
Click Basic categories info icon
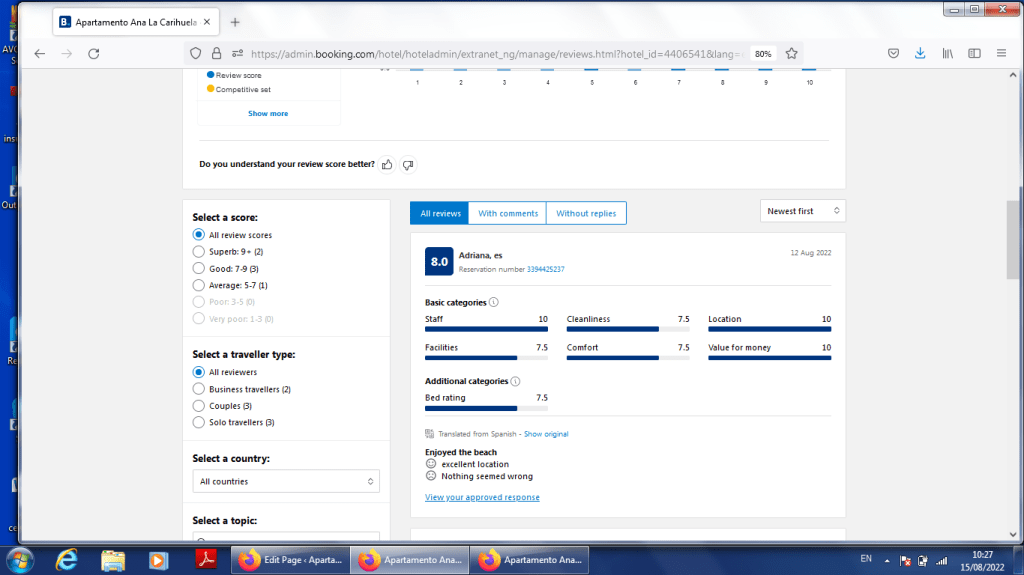[494, 302]
